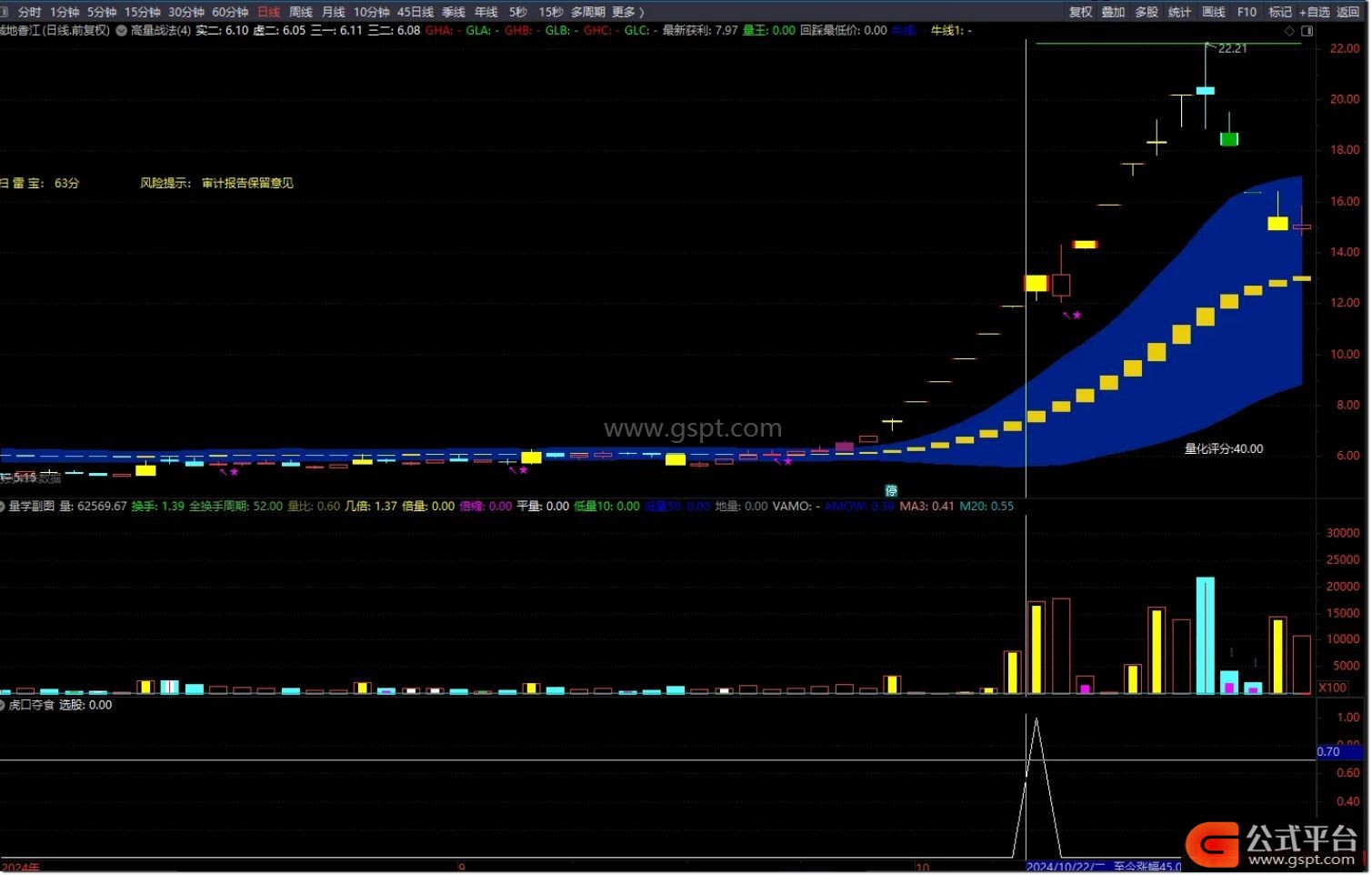The height and width of the screenshot is (875, 1372).
Task: Expand the 虎口夺食 indicator dropdown arrow
Action: click(x=3, y=706)
